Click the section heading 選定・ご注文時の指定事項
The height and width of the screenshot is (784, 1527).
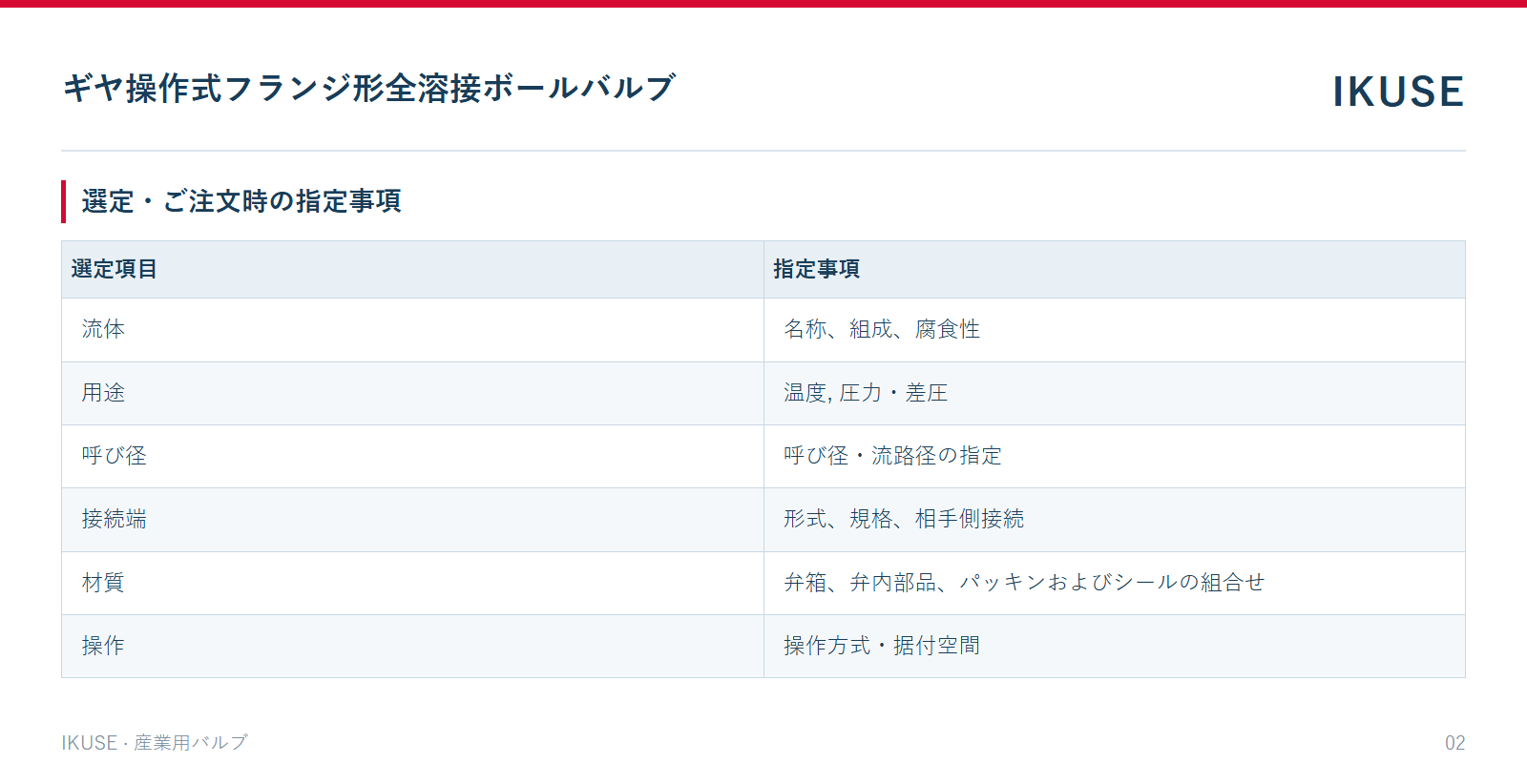(x=241, y=201)
